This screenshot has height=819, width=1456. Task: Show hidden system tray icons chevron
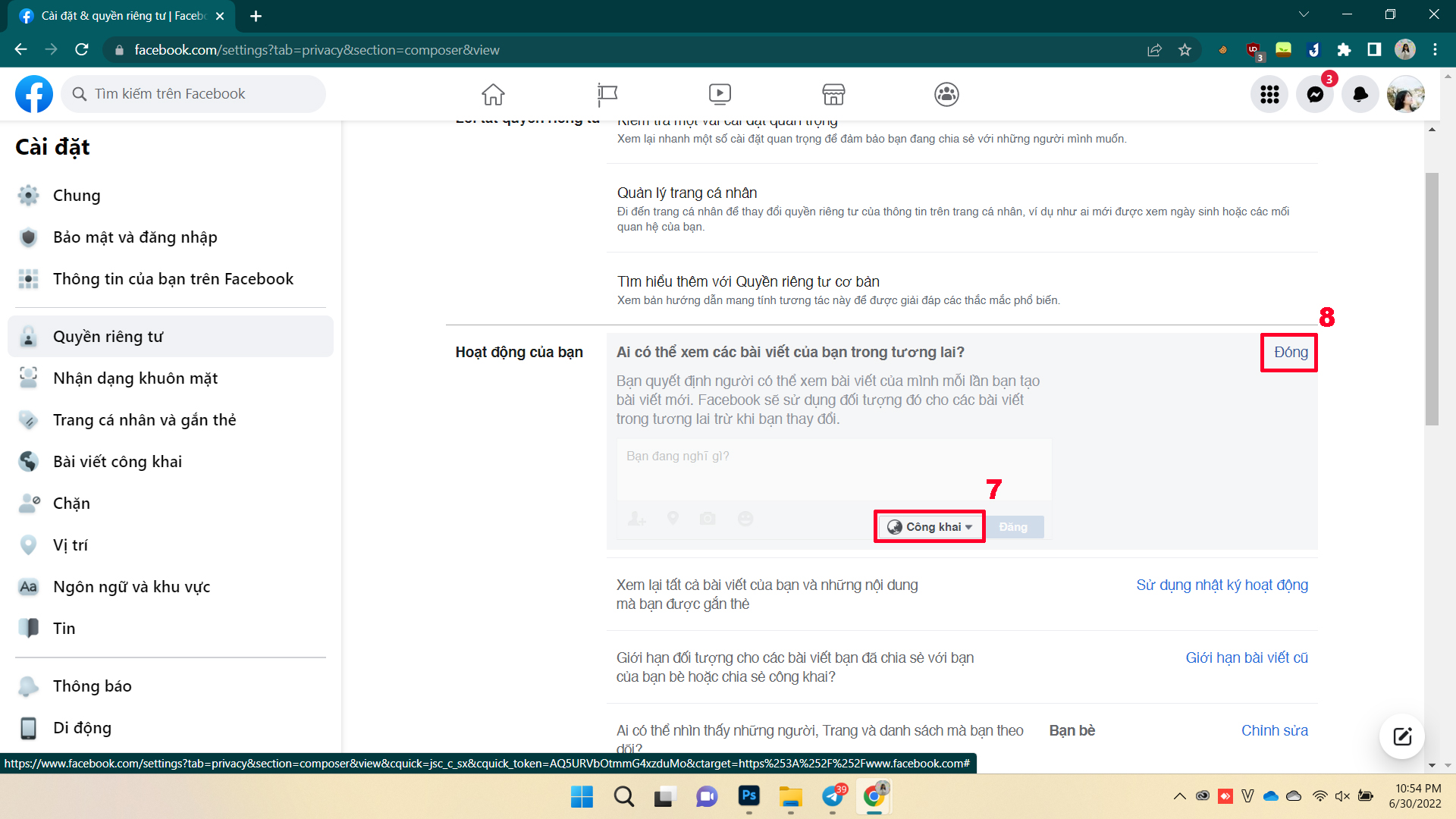pyautogui.click(x=1179, y=796)
